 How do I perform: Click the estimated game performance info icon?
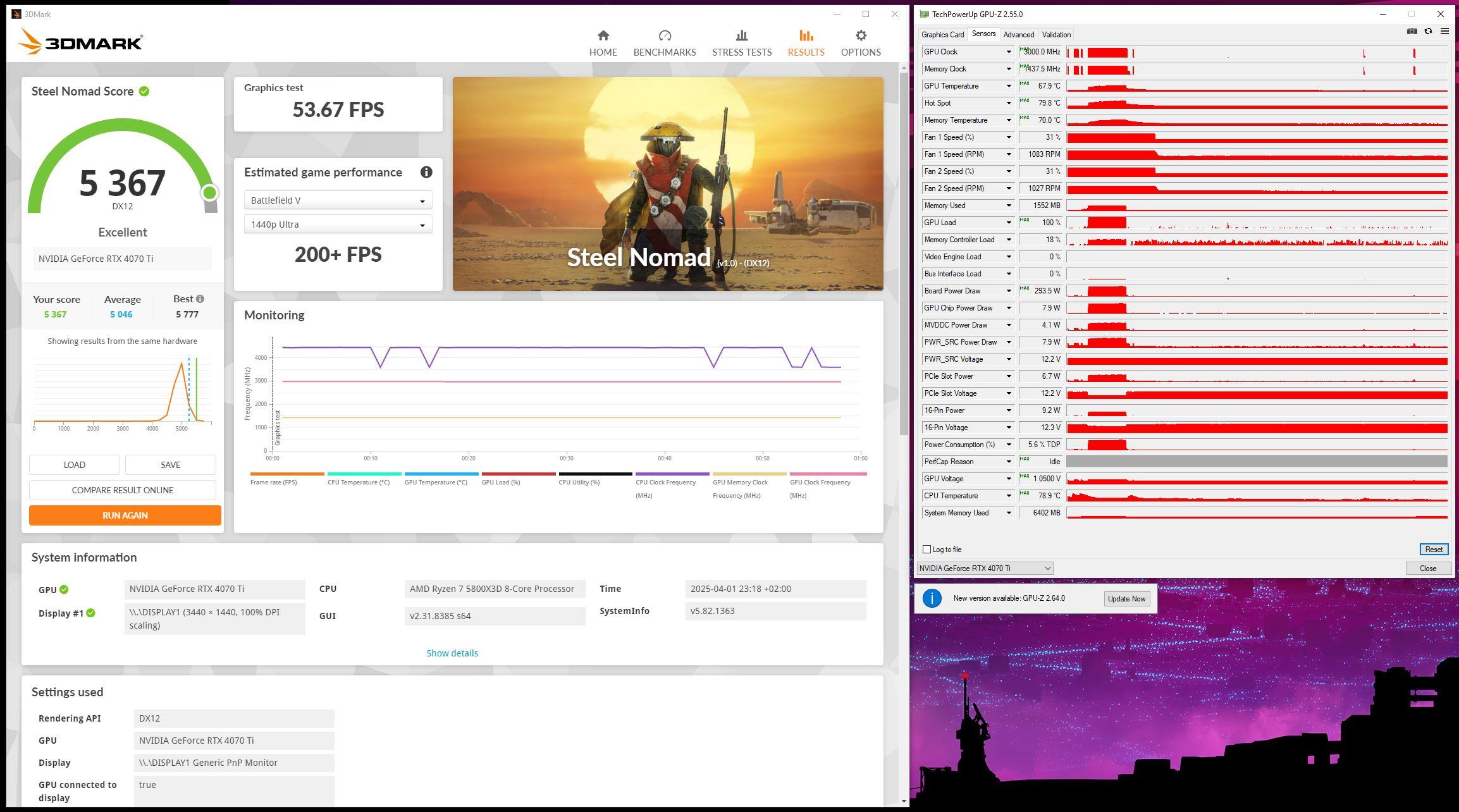[x=426, y=172]
